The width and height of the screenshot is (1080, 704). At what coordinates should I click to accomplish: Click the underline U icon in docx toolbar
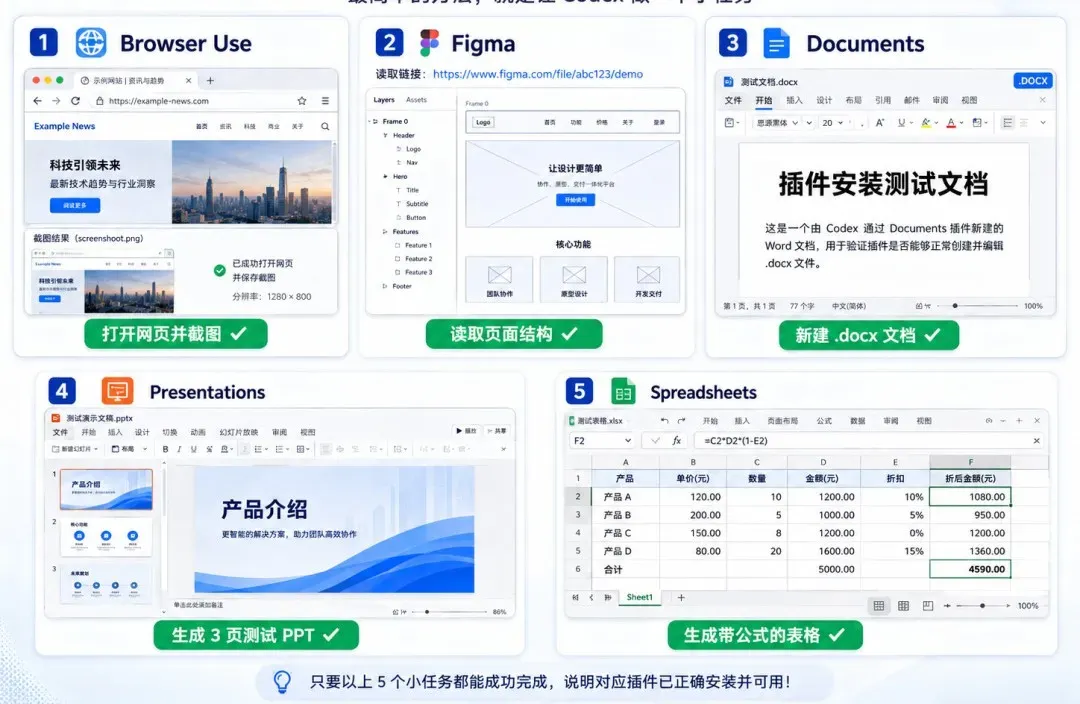[x=901, y=123]
